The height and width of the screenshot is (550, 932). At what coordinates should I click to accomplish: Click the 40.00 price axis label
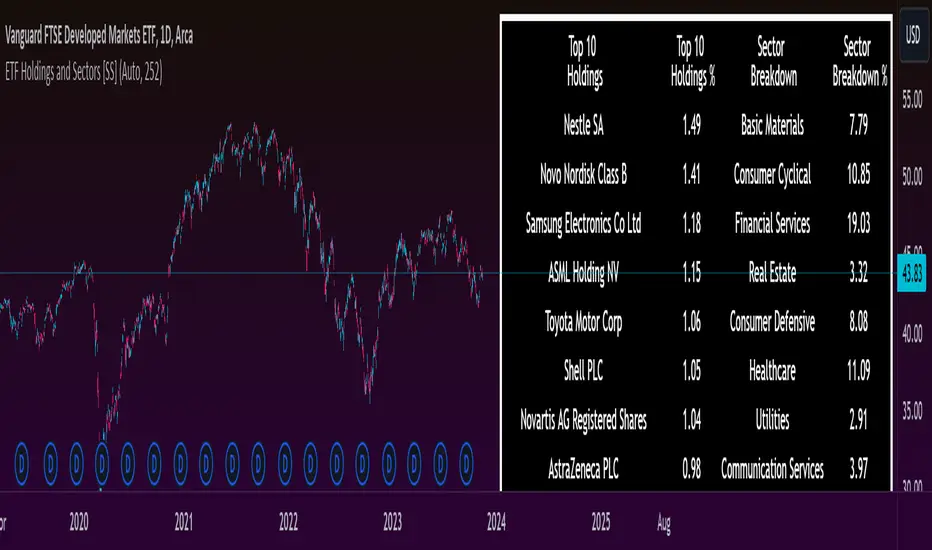point(912,334)
